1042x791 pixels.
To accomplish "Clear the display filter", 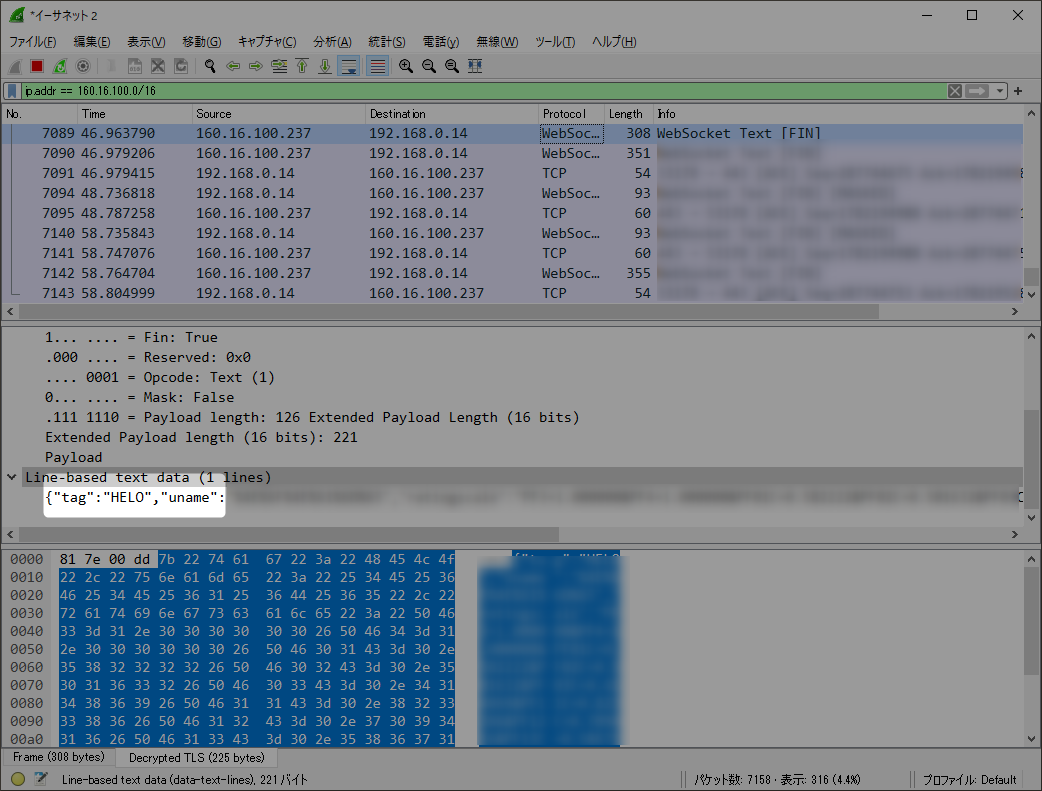I will coord(955,90).
